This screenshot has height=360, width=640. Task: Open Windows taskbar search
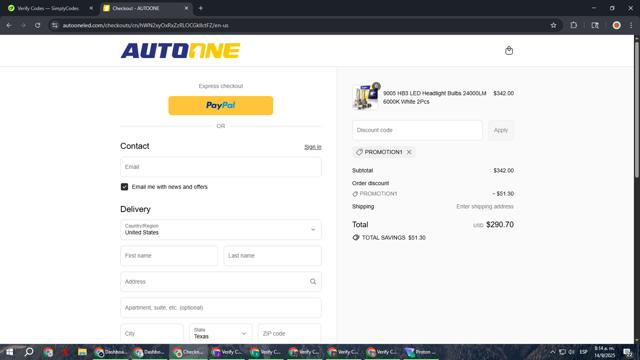tap(29, 352)
